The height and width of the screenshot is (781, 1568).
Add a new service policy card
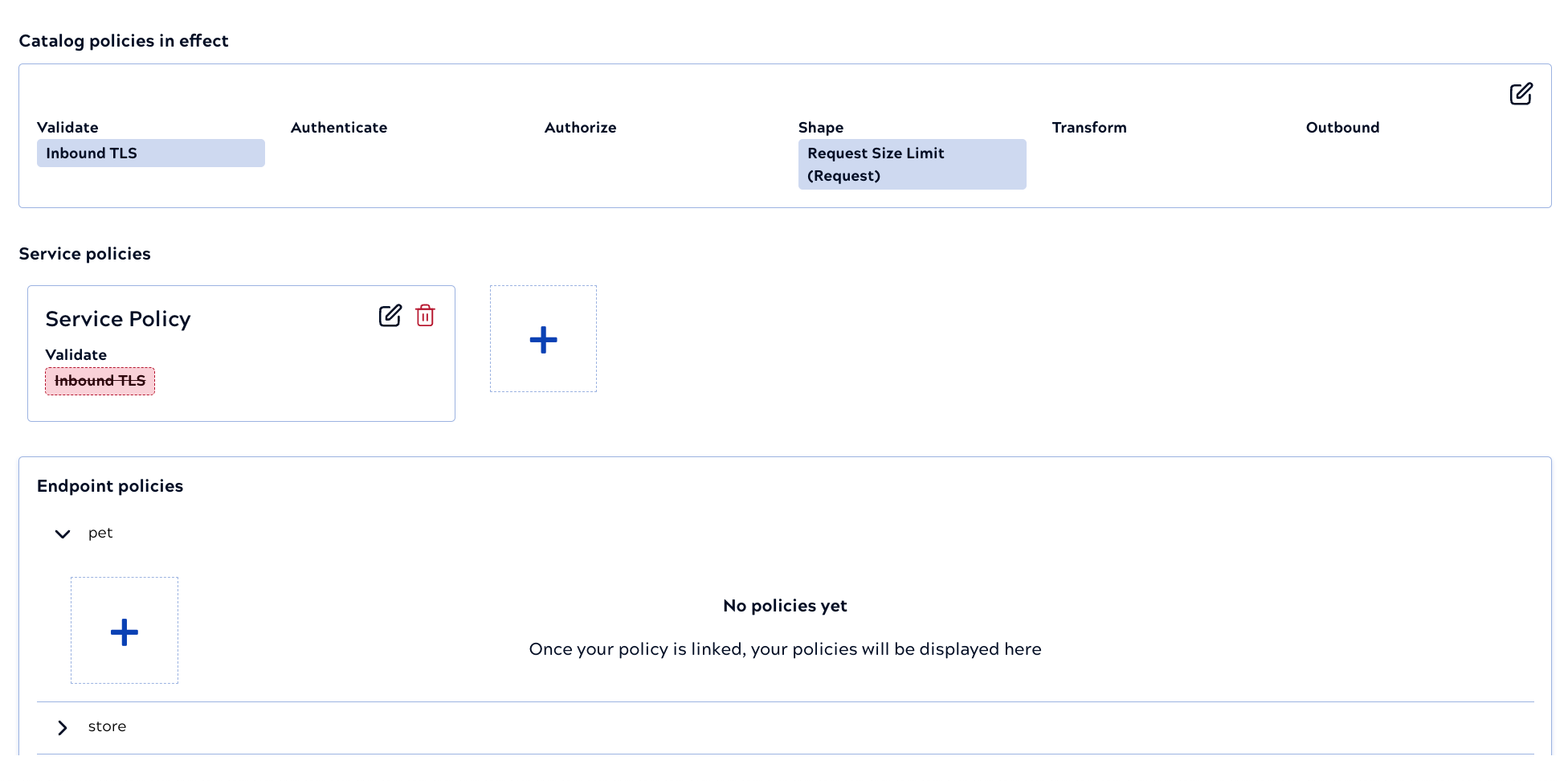click(543, 339)
